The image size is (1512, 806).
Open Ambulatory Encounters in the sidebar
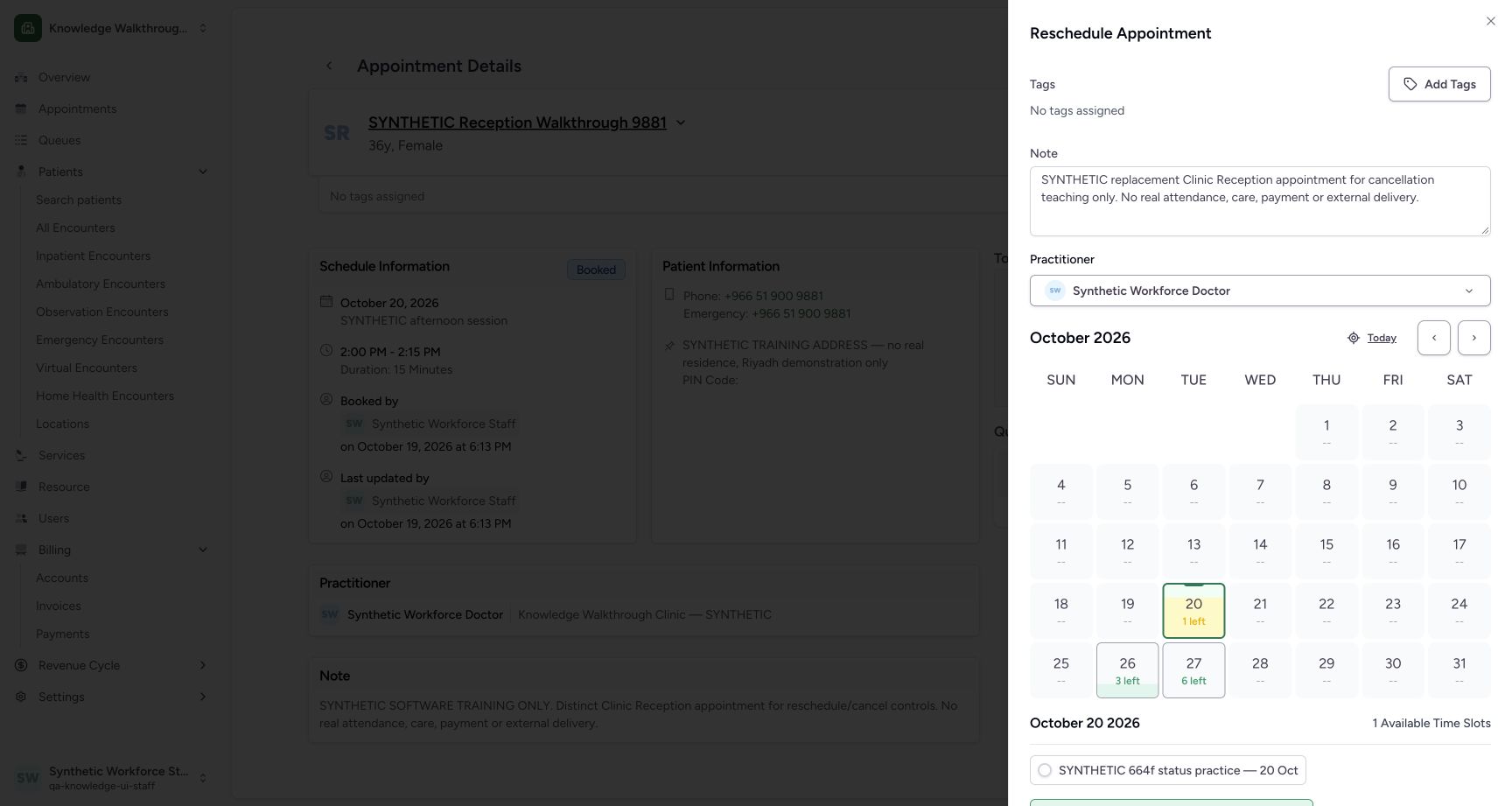pos(101,284)
